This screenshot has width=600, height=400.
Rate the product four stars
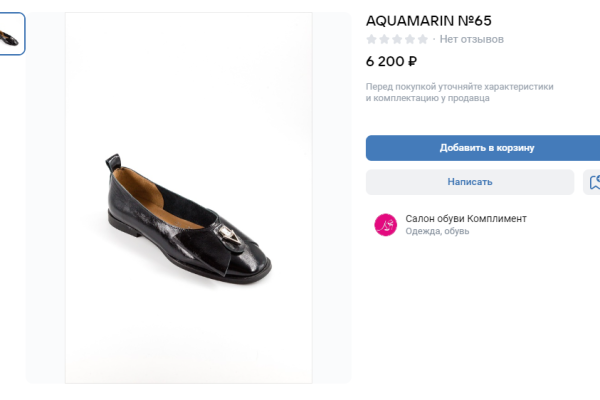click(410, 39)
